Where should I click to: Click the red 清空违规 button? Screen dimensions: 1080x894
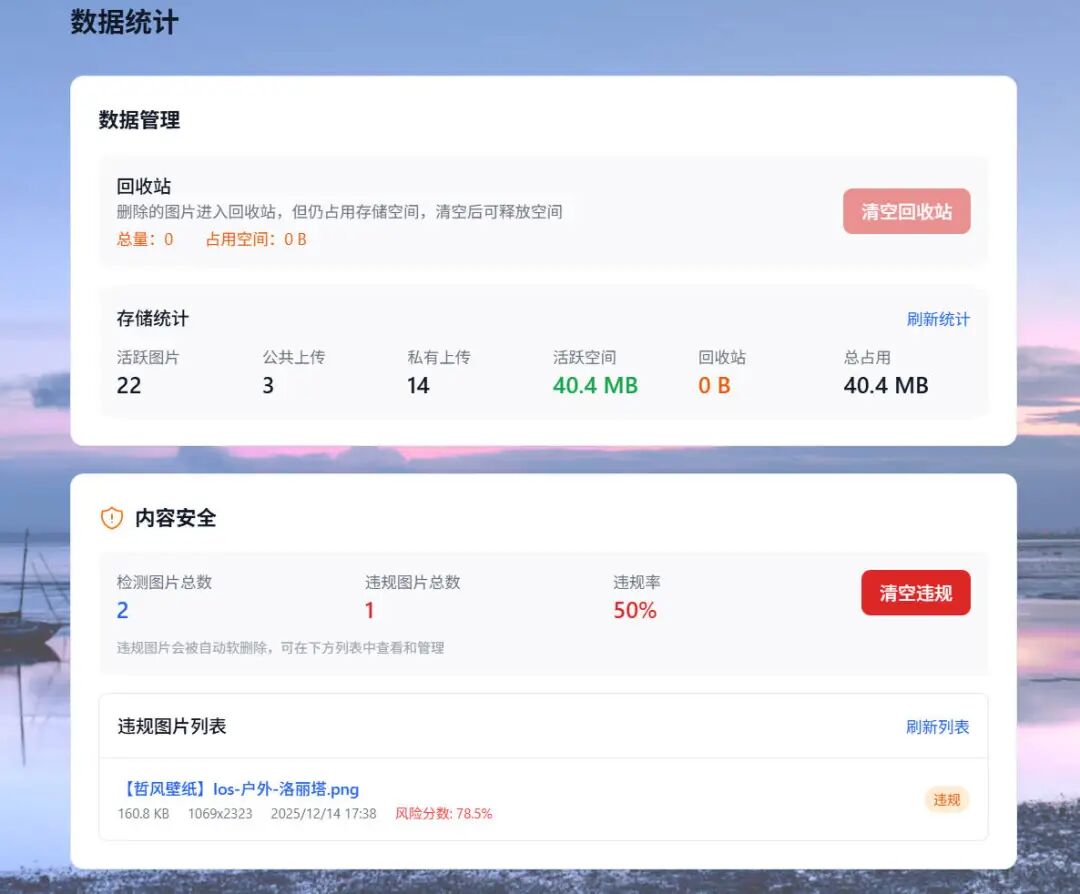915,592
